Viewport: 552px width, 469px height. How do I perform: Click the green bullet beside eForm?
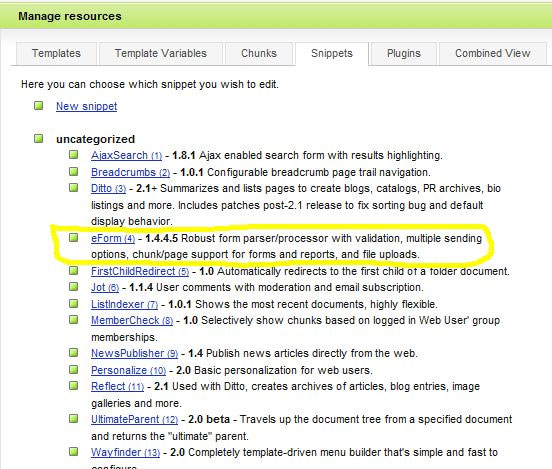(74, 237)
